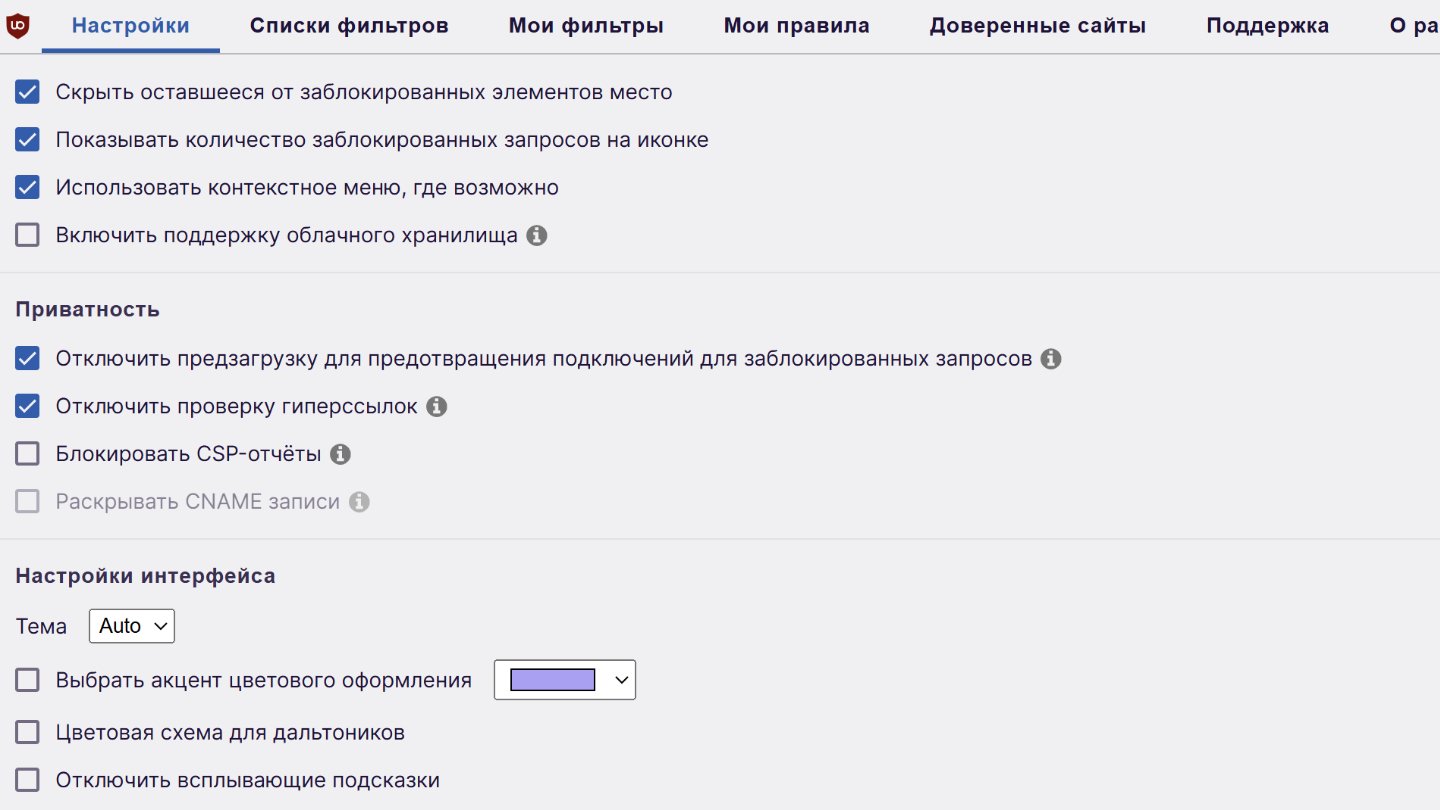1440x810 pixels.
Task: Click info icon next to CSP-отчёты
Action: tap(340, 454)
